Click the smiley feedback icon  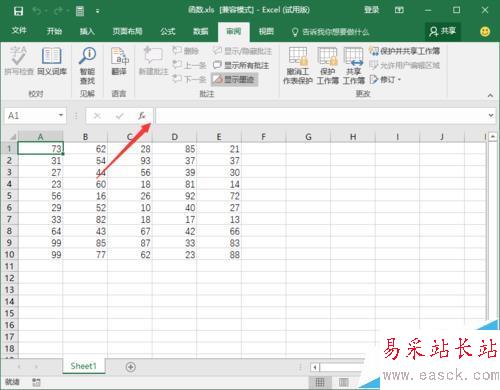coord(485,32)
